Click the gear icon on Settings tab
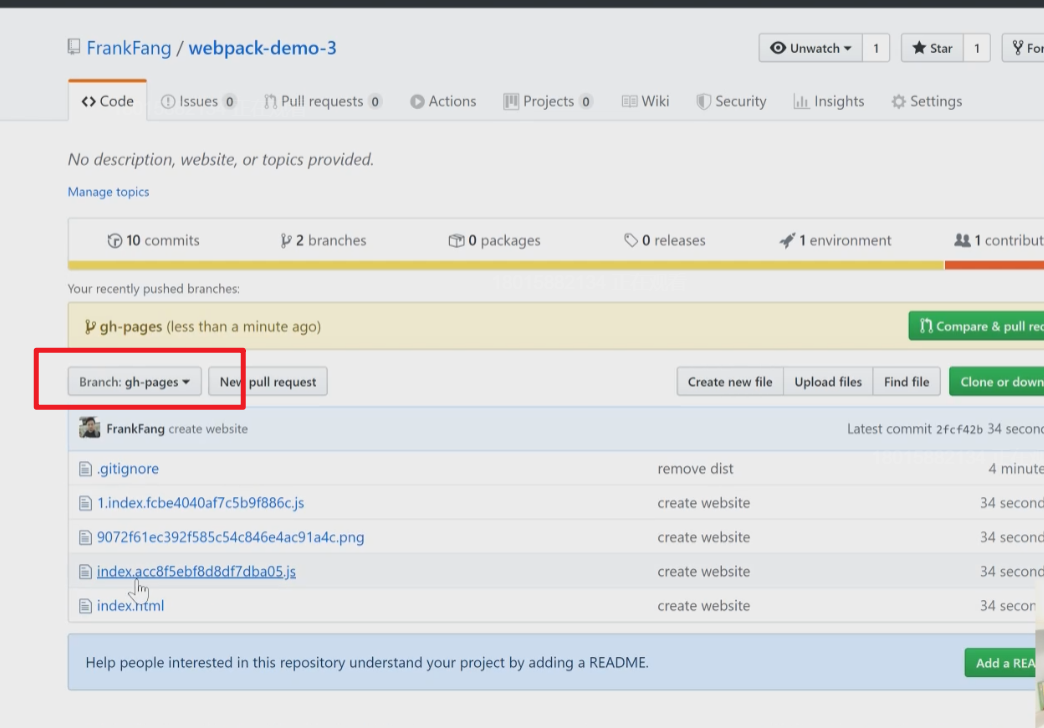 pyautogui.click(x=898, y=101)
